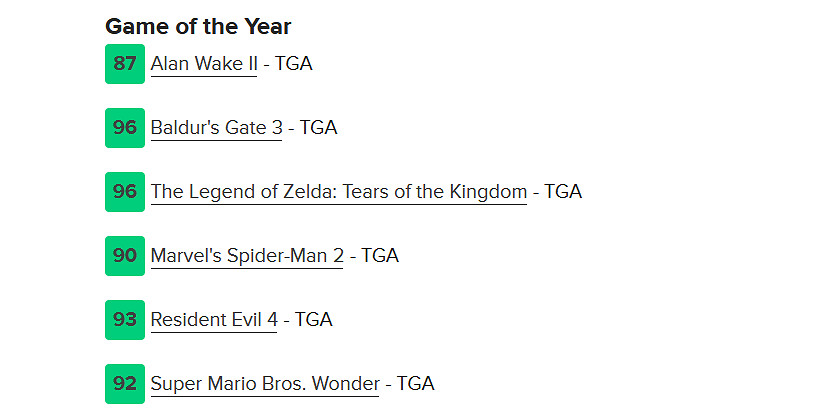Click the 92 score badge for Super Mario Bros. Wonder

pyautogui.click(x=125, y=384)
